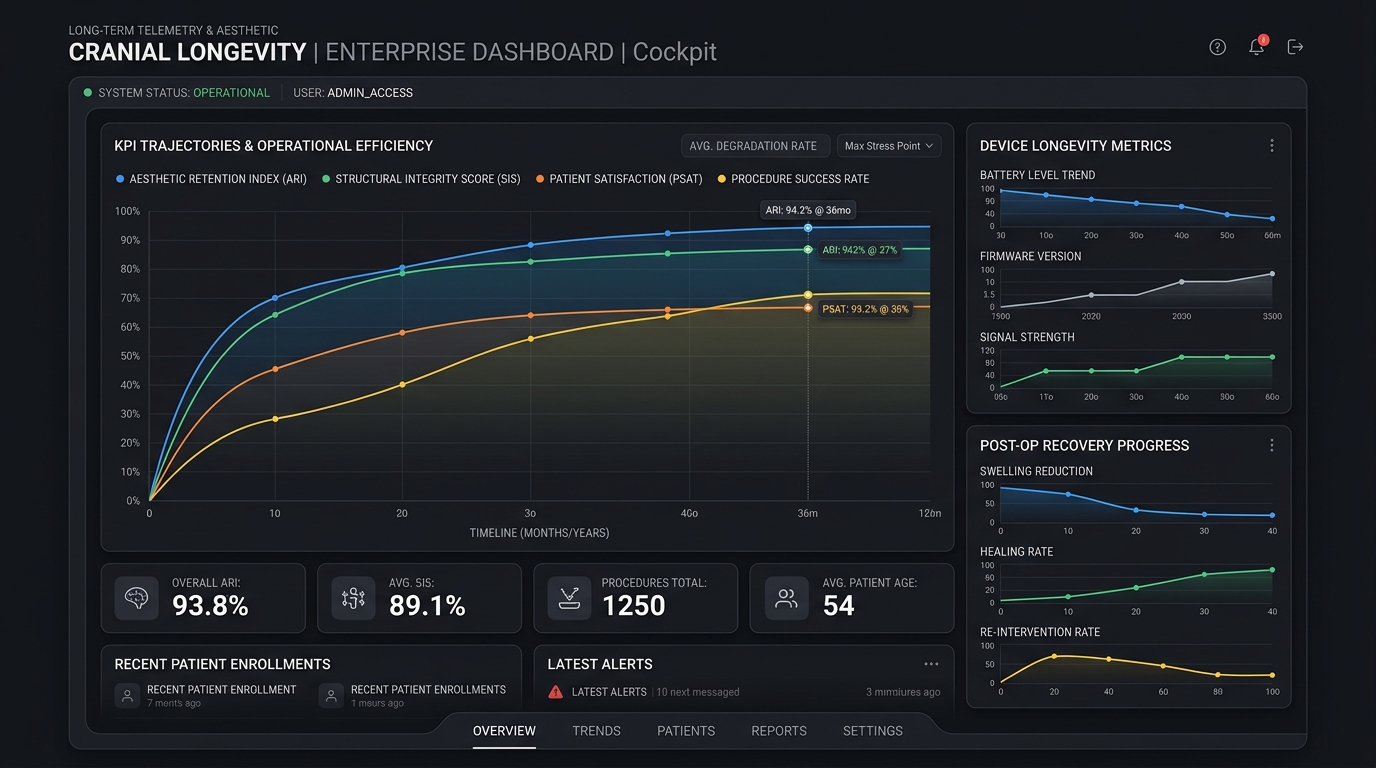Click the Latest Alerts message entry
The height and width of the screenshot is (768, 1376).
coord(745,692)
